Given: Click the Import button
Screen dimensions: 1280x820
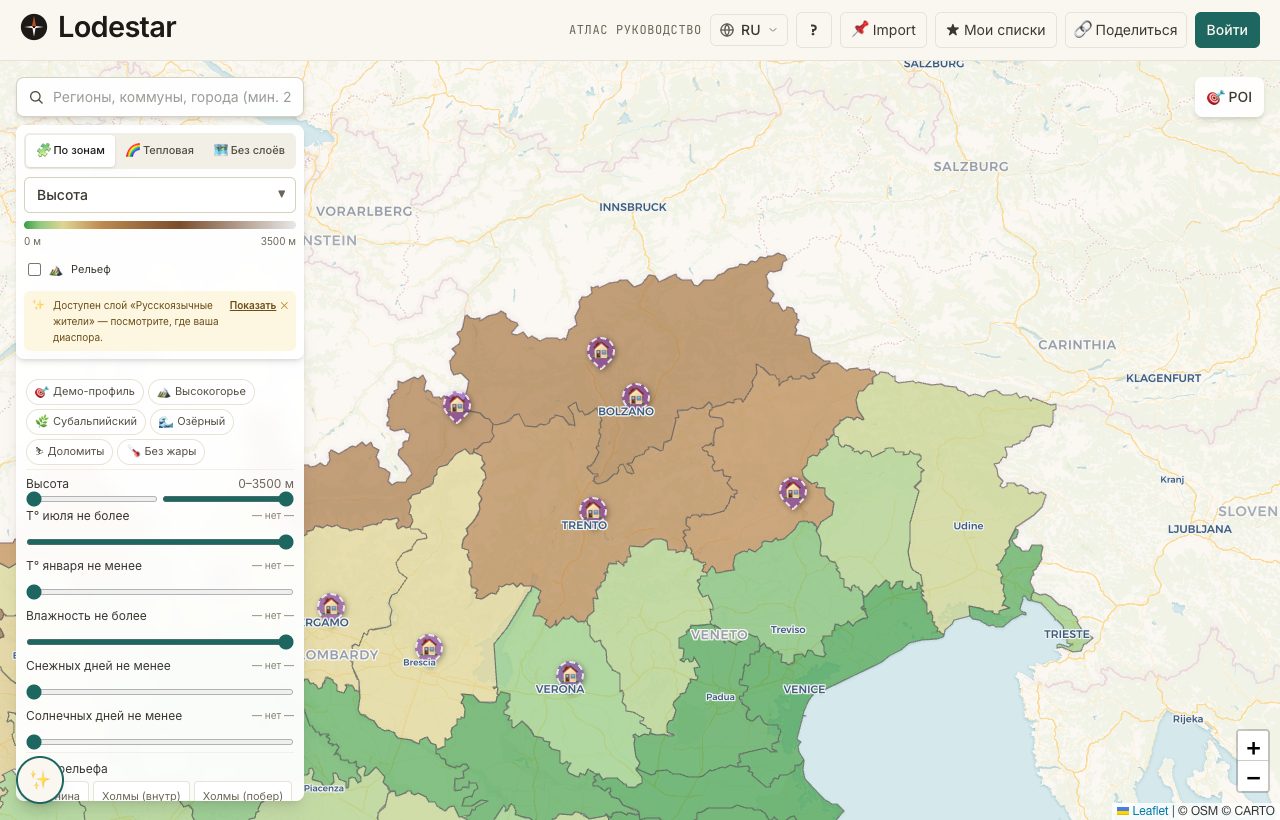Looking at the screenshot, I should point(883,30).
